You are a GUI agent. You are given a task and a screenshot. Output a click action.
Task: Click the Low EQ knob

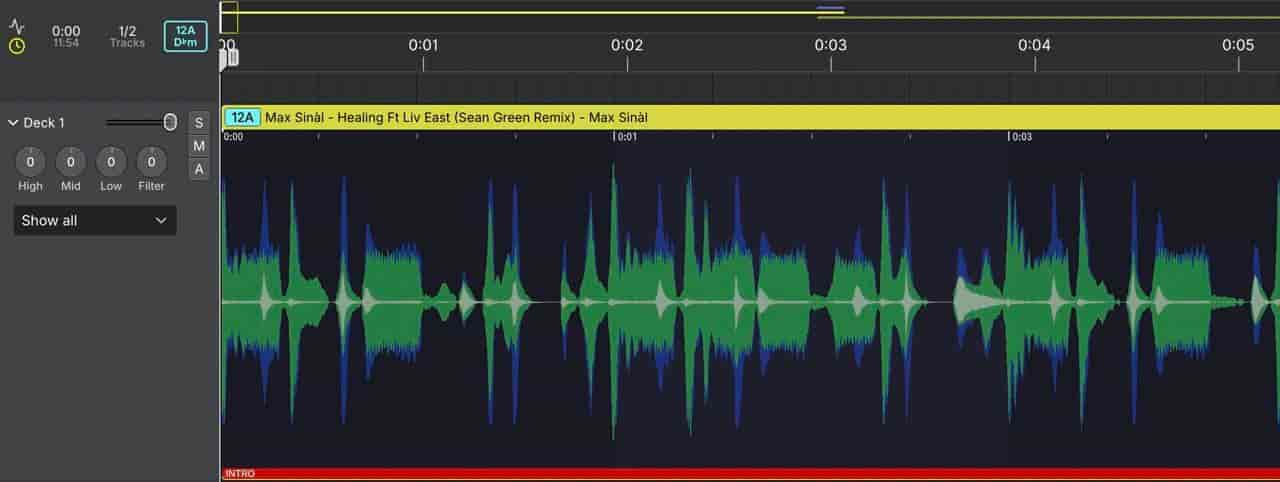pyautogui.click(x=111, y=161)
